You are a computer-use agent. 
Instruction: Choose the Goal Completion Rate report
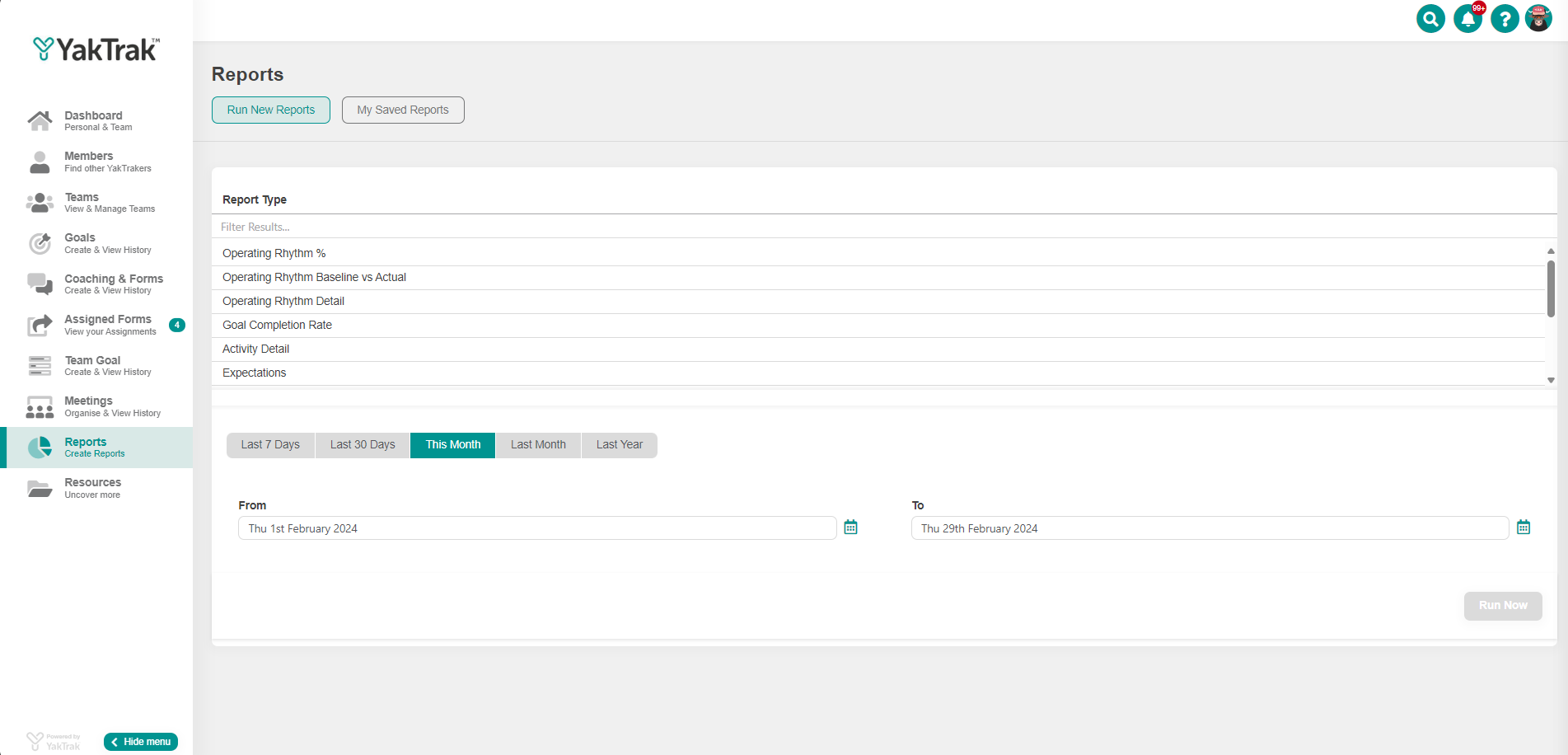[277, 326]
